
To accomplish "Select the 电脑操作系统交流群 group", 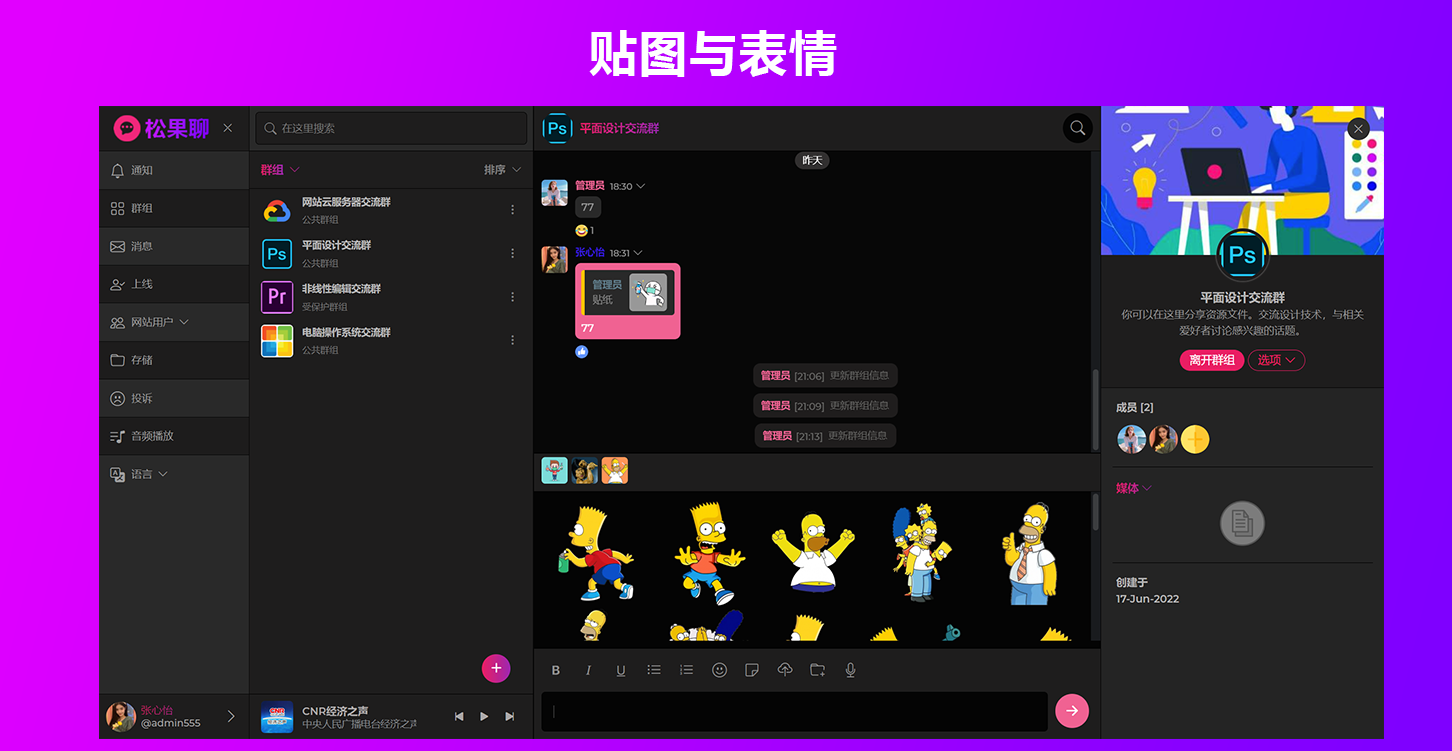I will point(391,340).
